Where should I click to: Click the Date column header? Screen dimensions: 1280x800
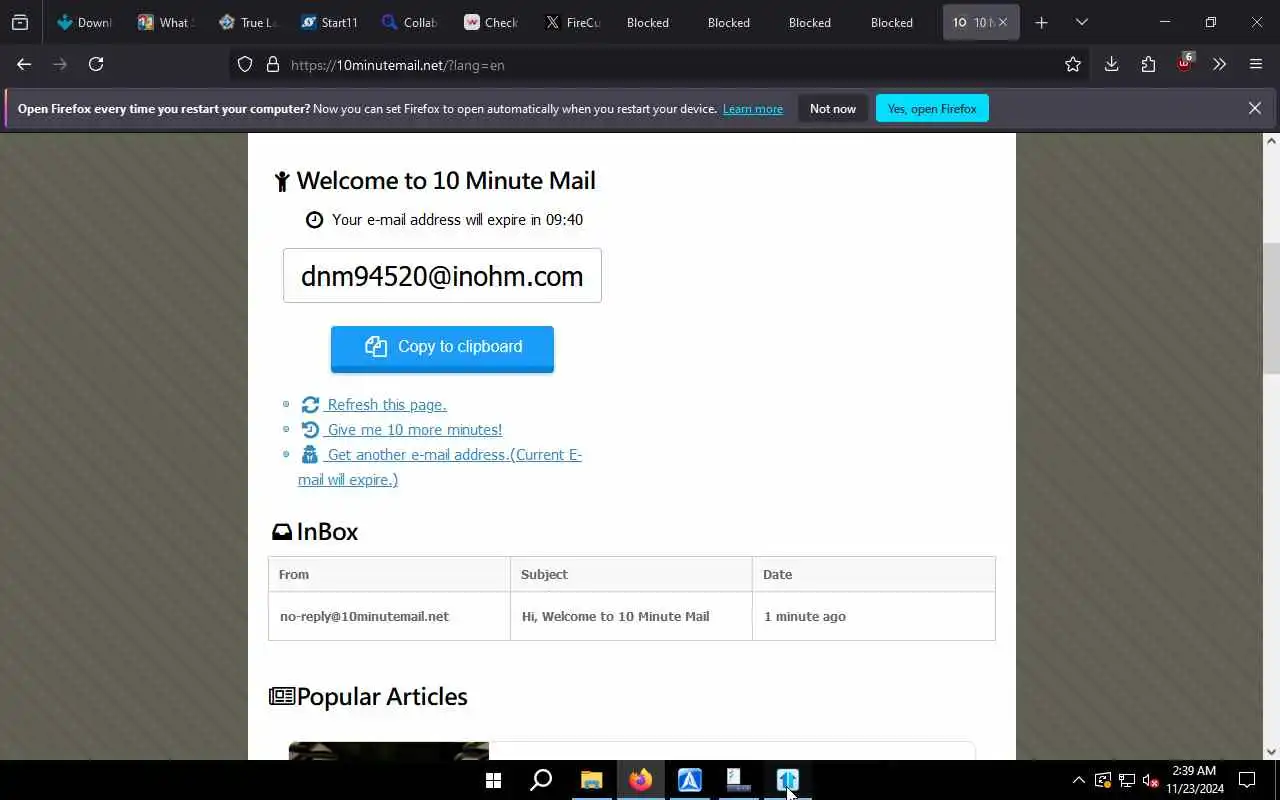coord(873,574)
